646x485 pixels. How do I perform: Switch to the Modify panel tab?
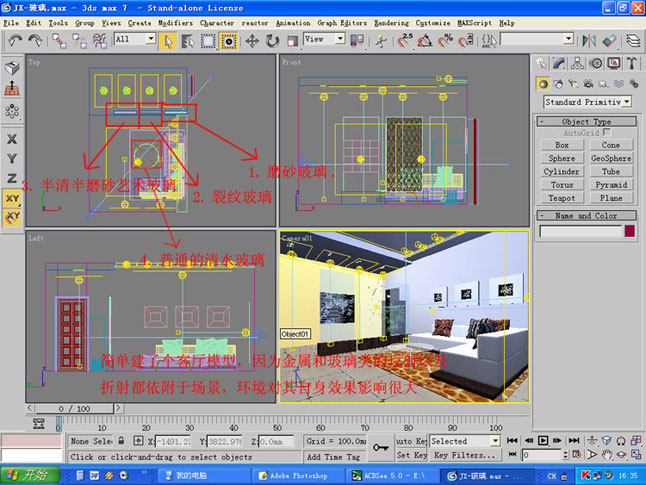559,63
